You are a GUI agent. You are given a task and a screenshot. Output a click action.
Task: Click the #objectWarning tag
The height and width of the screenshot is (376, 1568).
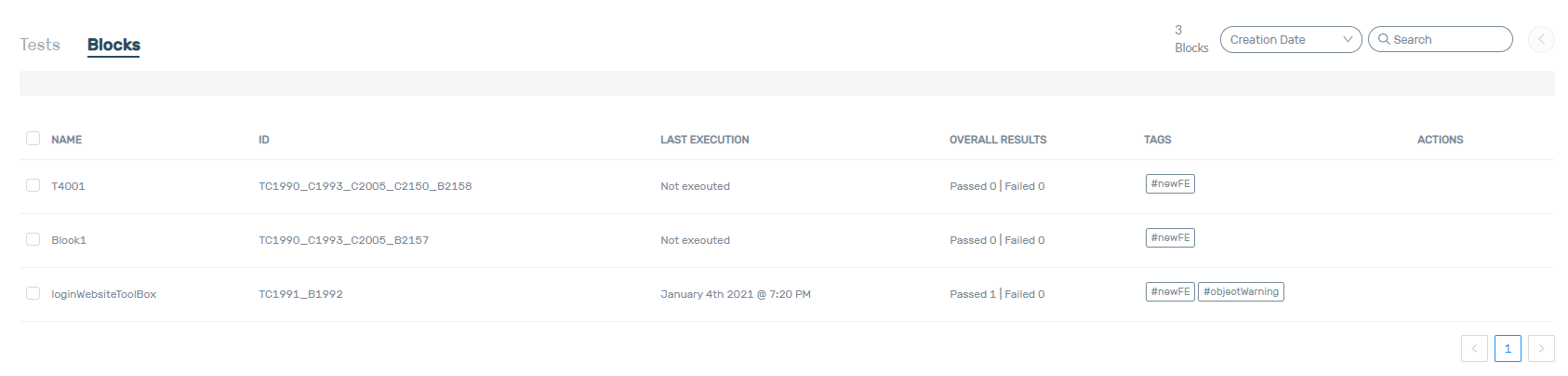click(1241, 291)
